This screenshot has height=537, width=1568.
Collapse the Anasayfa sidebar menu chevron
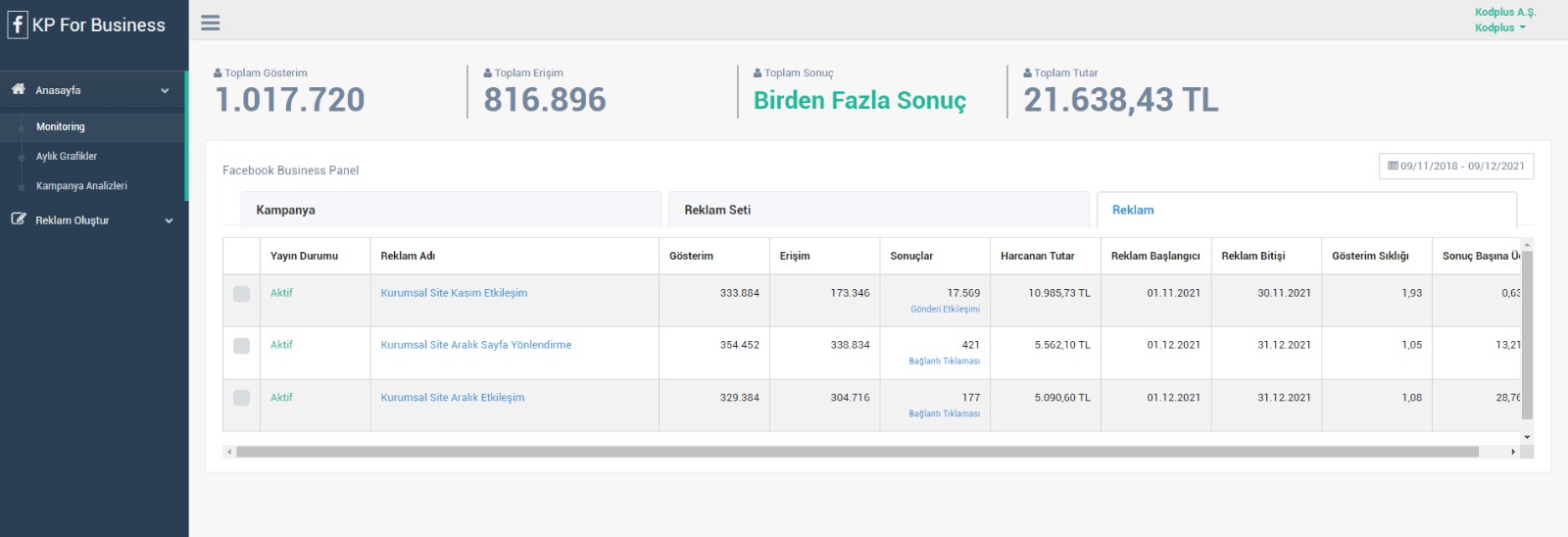coord(165,90)
